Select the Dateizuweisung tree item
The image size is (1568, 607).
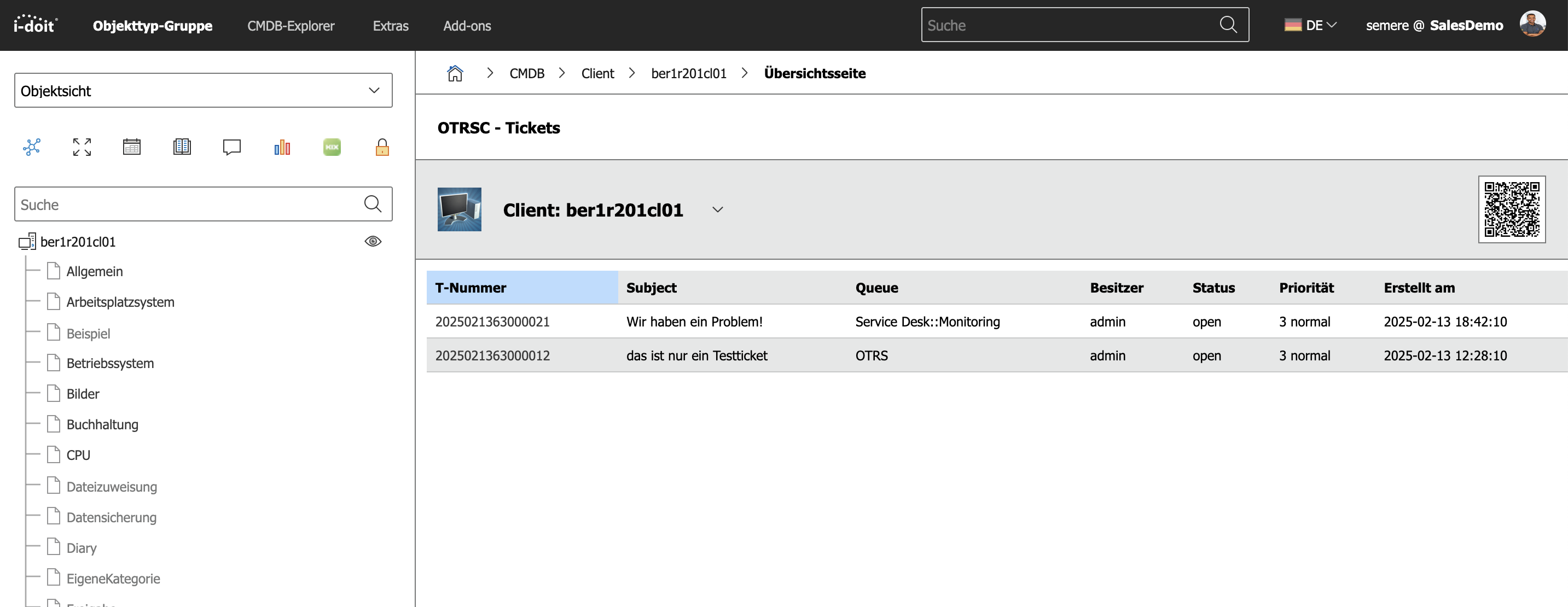pyautogui.click(x=112, y=487)
